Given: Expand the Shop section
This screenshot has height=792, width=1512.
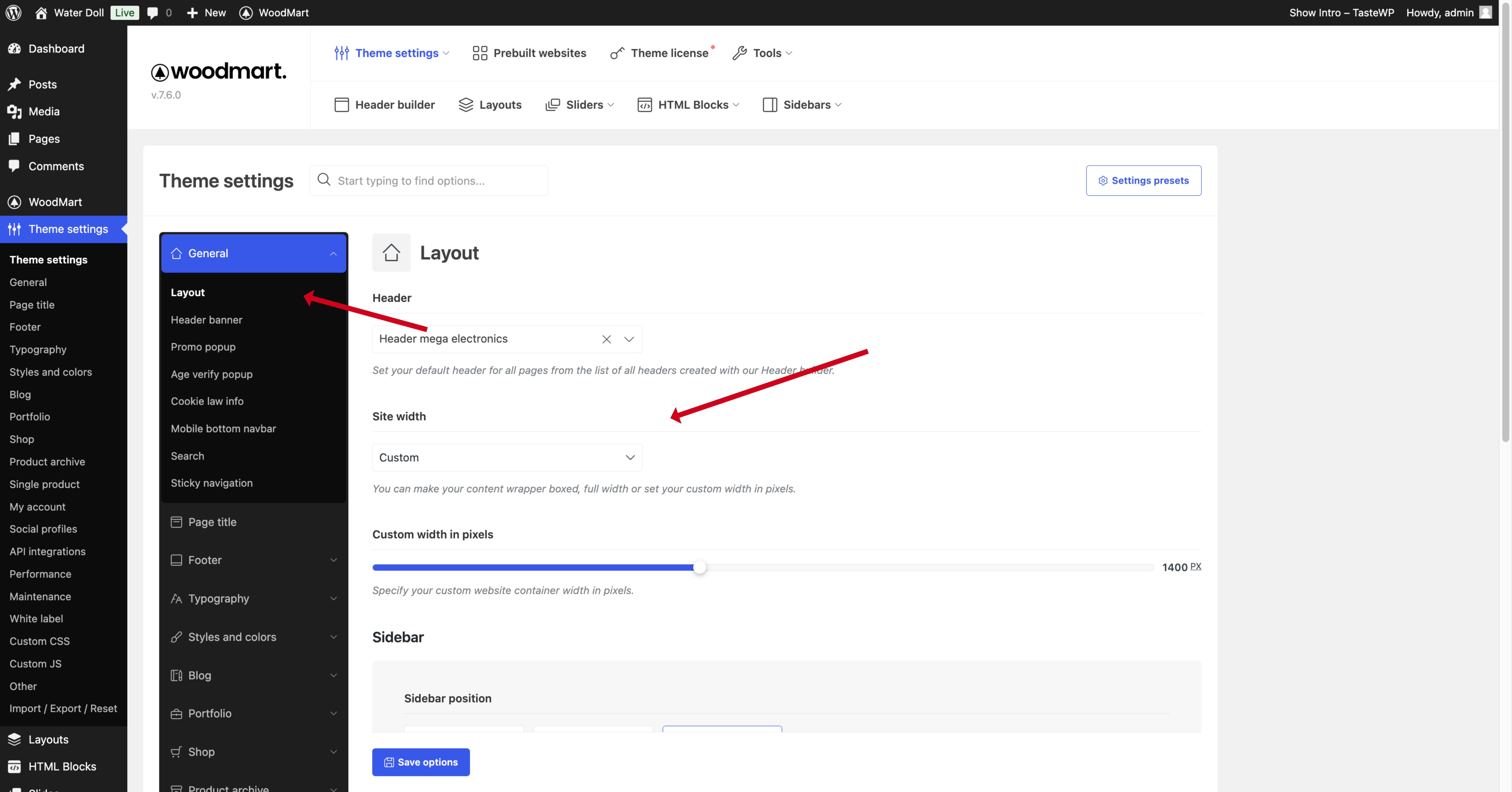Looking at the screenshot, I should point(254,752).
